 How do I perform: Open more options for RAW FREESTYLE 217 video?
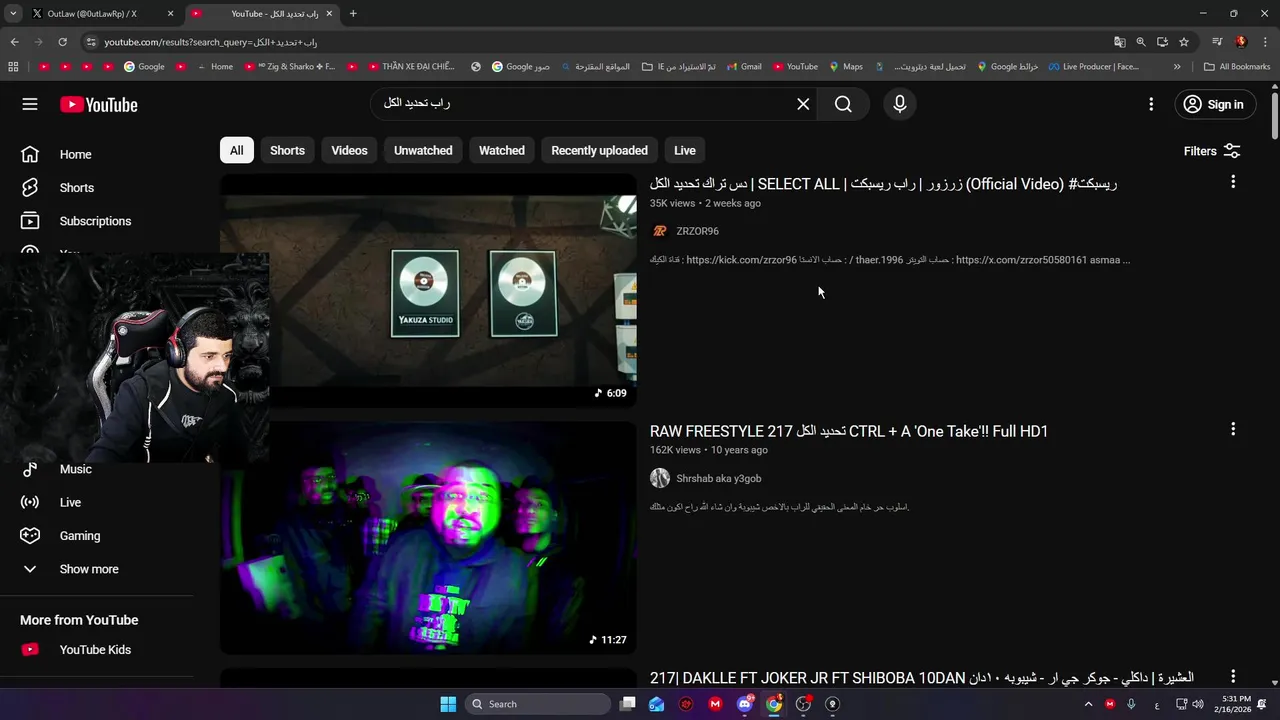(x=1233, y=429)
